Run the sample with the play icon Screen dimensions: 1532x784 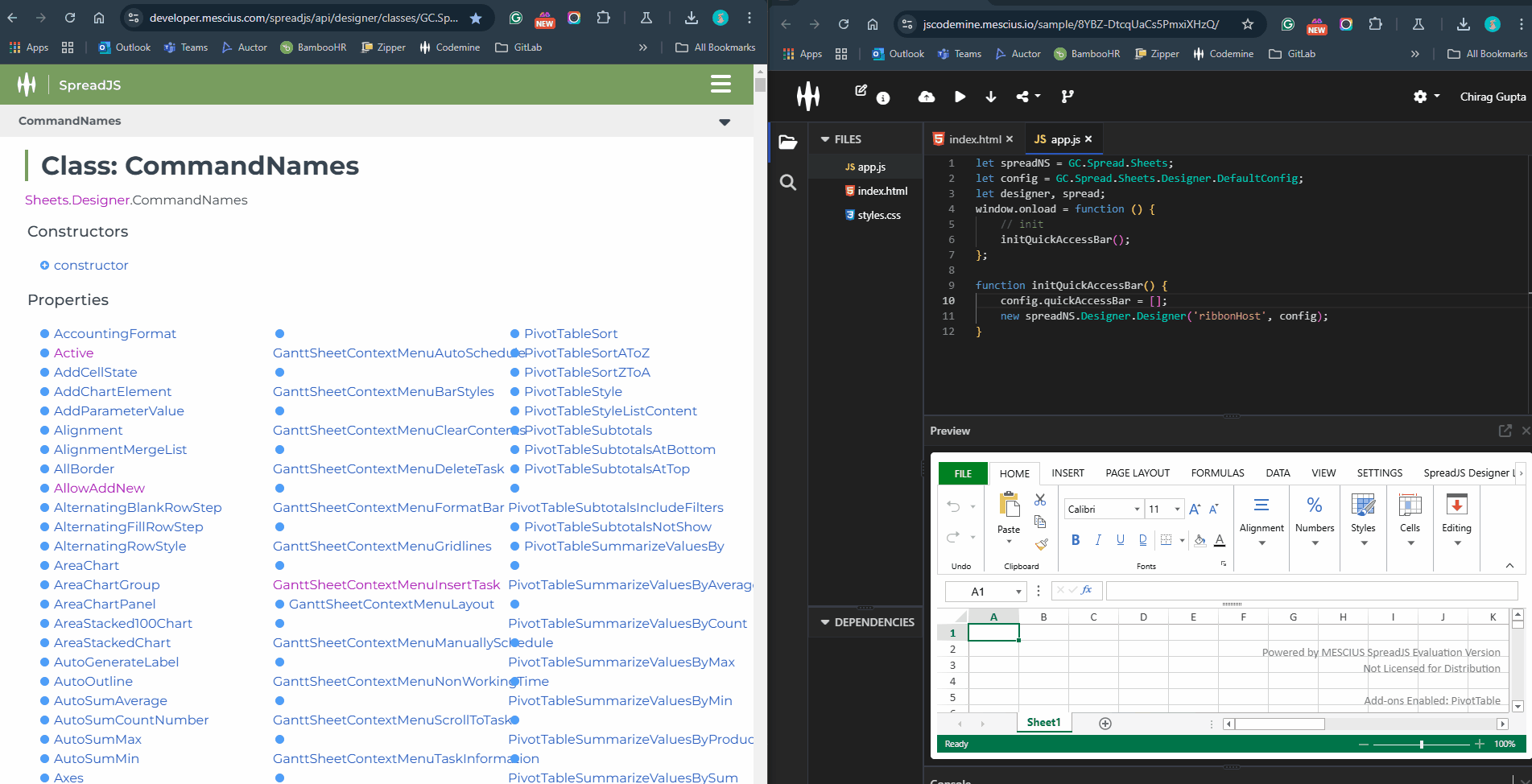pos(960,97)
